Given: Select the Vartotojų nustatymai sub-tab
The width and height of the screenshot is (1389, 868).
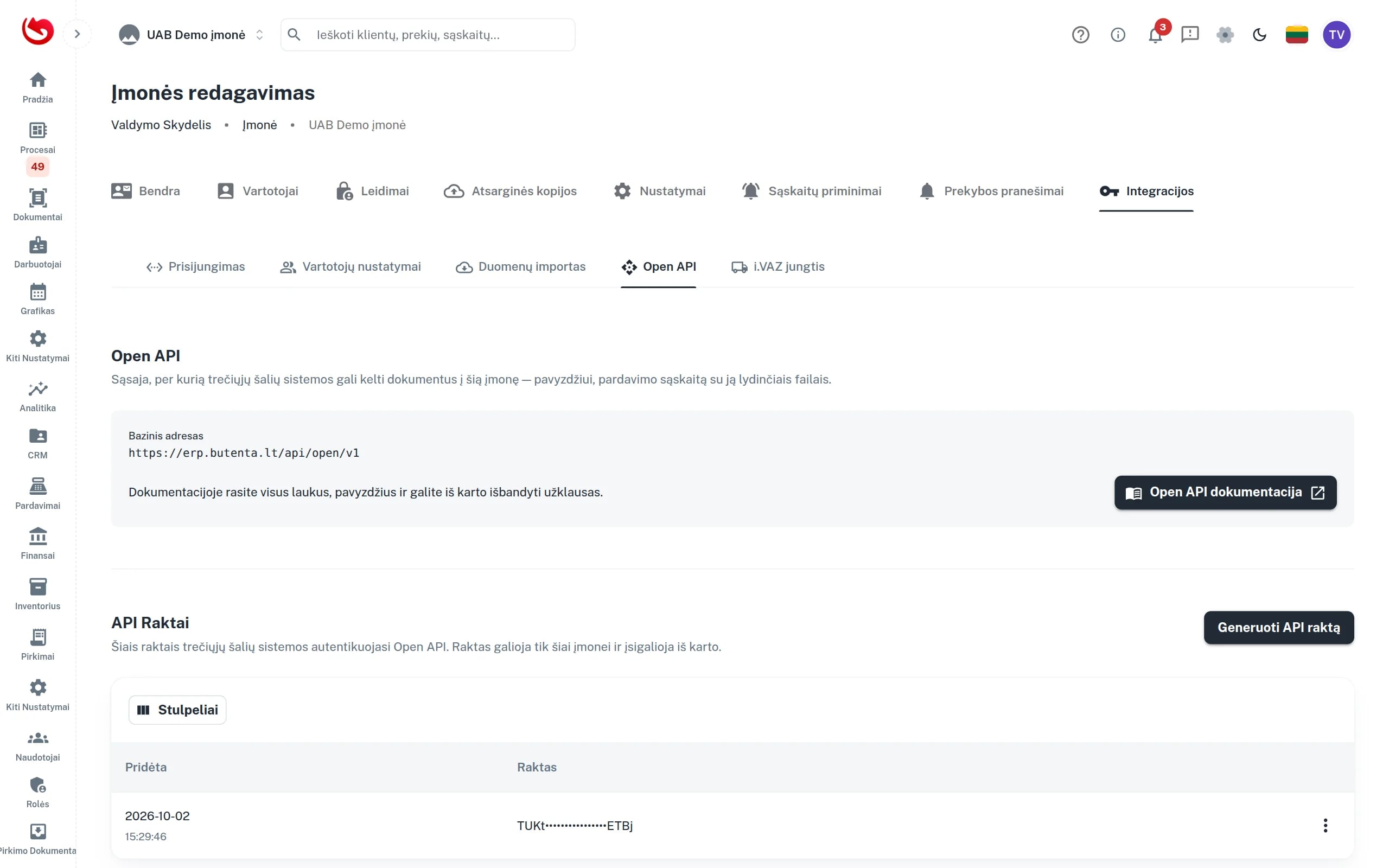Looking at the screenshot, I should pyautogui.click(x=350, y=266).
